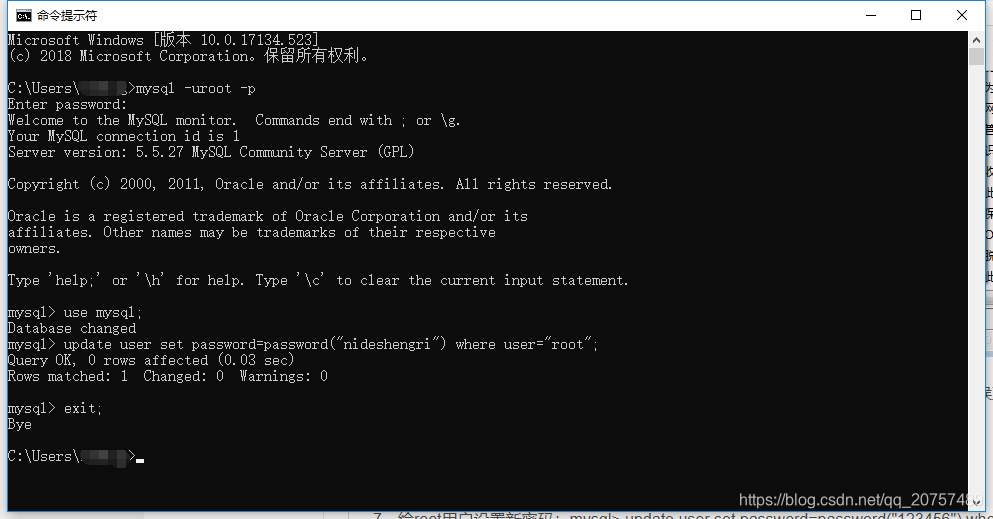Click the "use mysql;" command

tap(103, 313)
